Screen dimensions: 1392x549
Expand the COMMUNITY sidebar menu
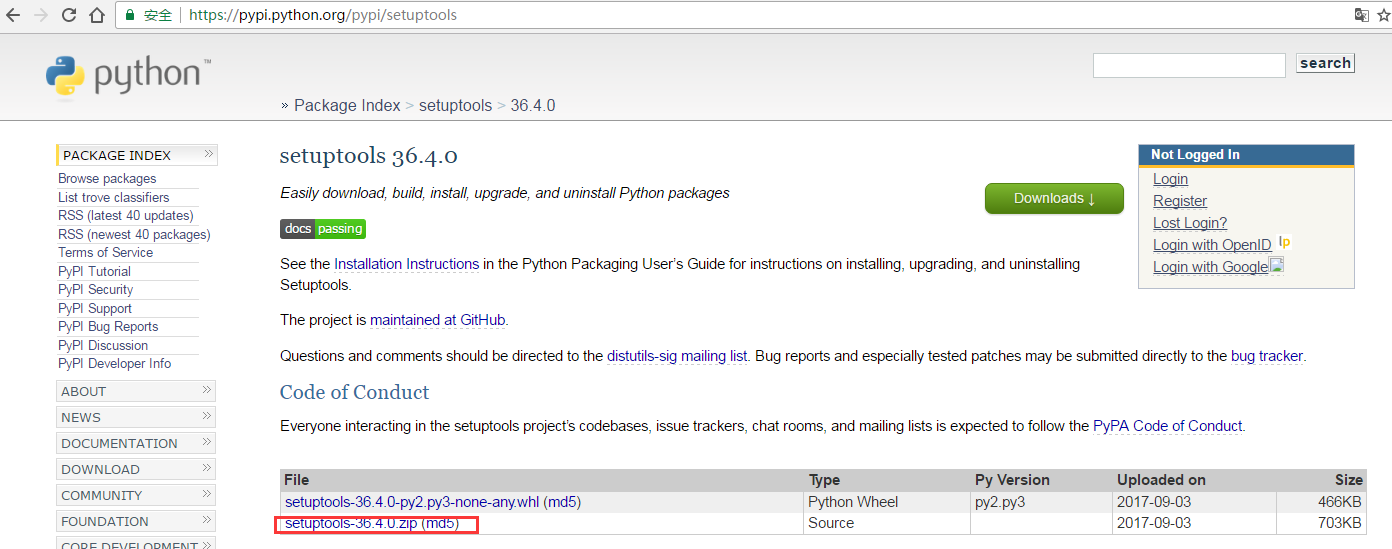tap(136, 495)
